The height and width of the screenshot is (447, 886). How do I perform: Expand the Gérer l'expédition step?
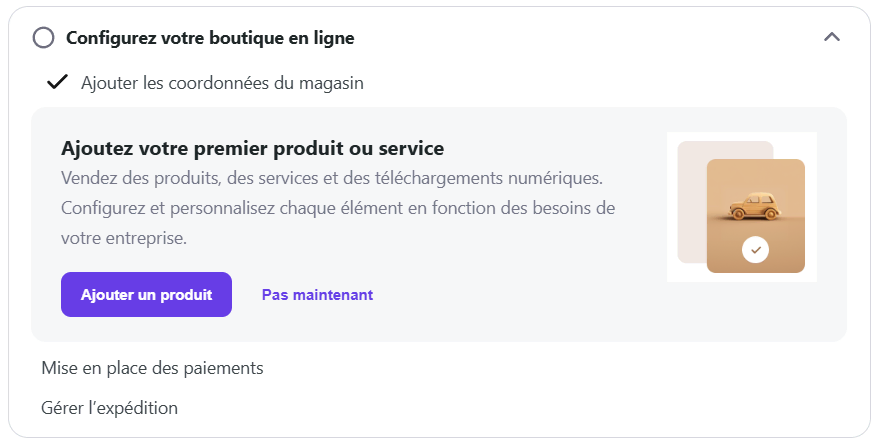109,408
